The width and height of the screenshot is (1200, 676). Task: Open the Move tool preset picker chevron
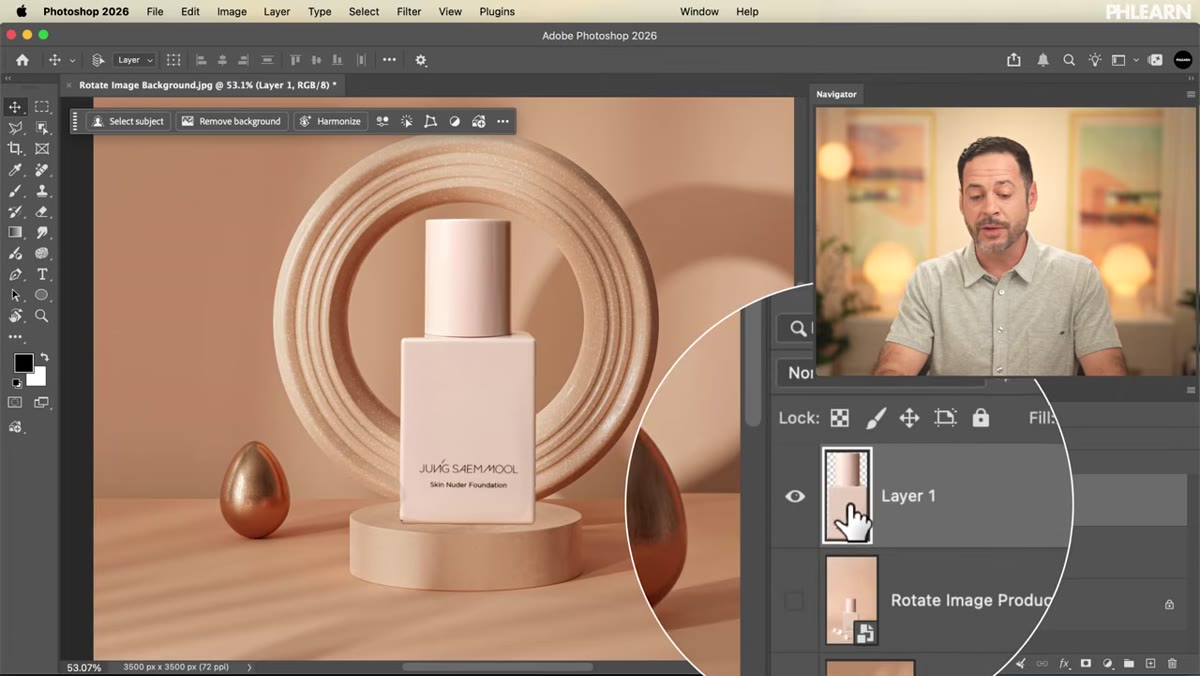point(72,61)
